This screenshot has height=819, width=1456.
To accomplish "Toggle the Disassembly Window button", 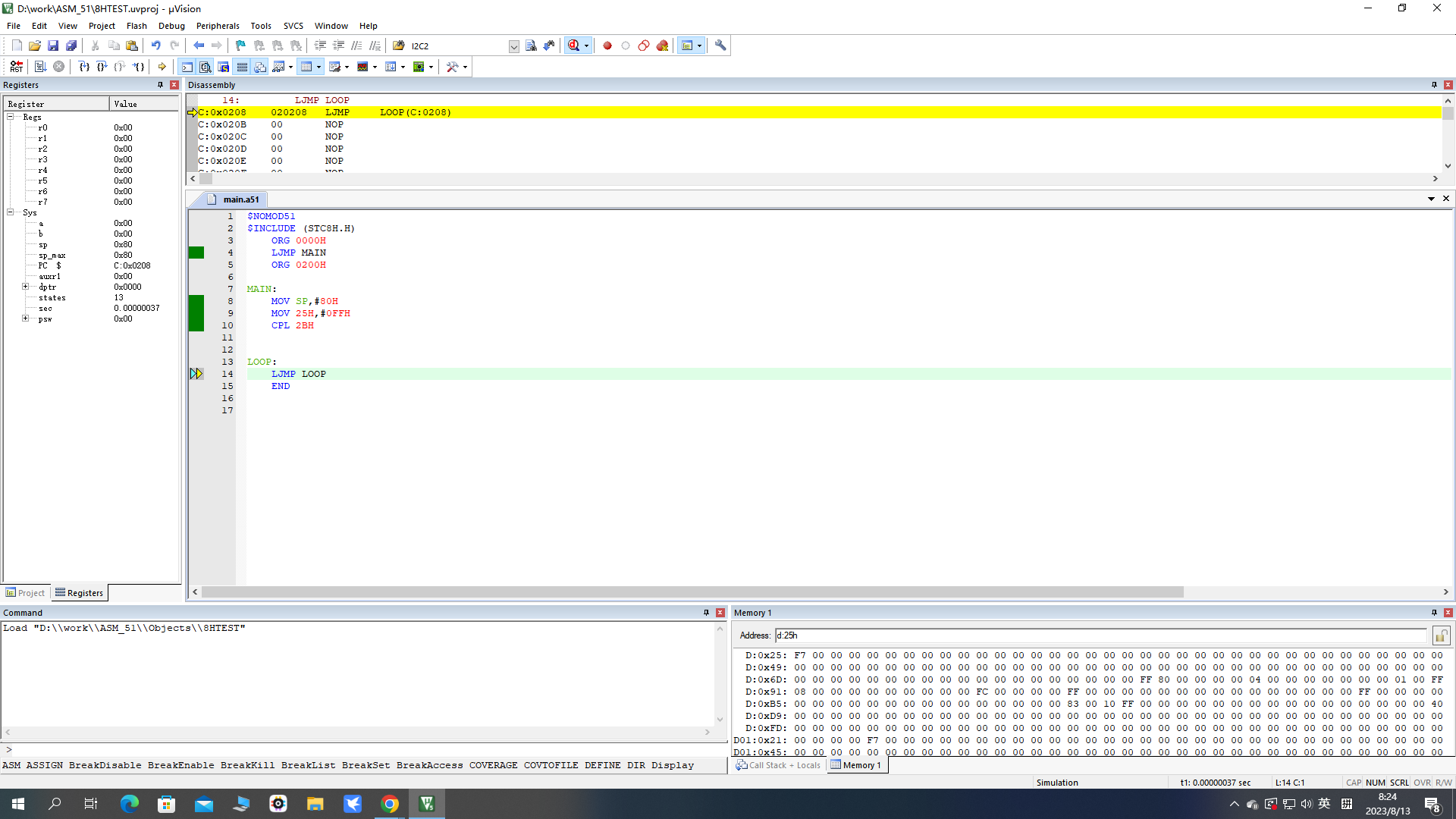I will click(206, 67).
